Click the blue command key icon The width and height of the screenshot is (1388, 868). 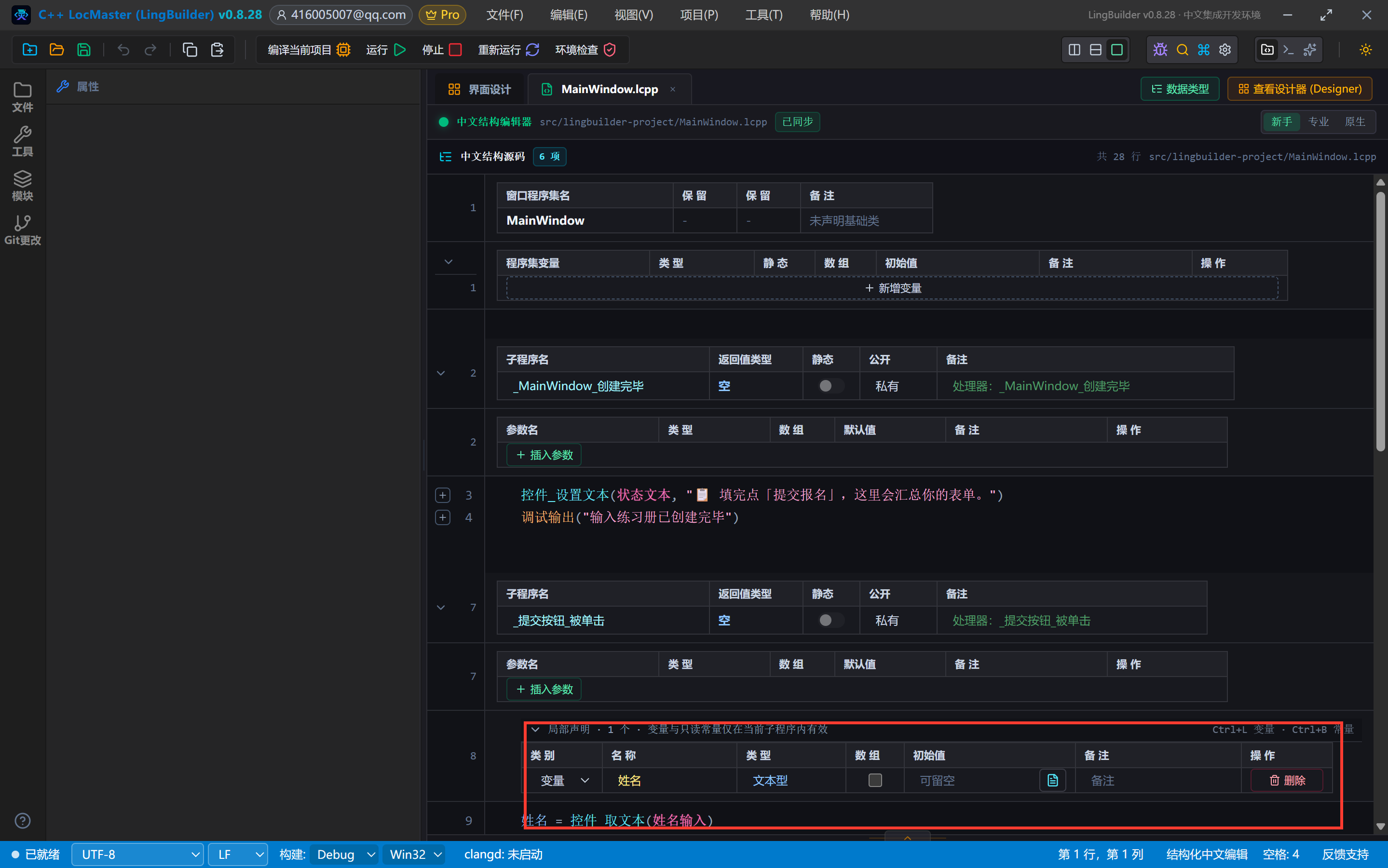click(1203, 50)
